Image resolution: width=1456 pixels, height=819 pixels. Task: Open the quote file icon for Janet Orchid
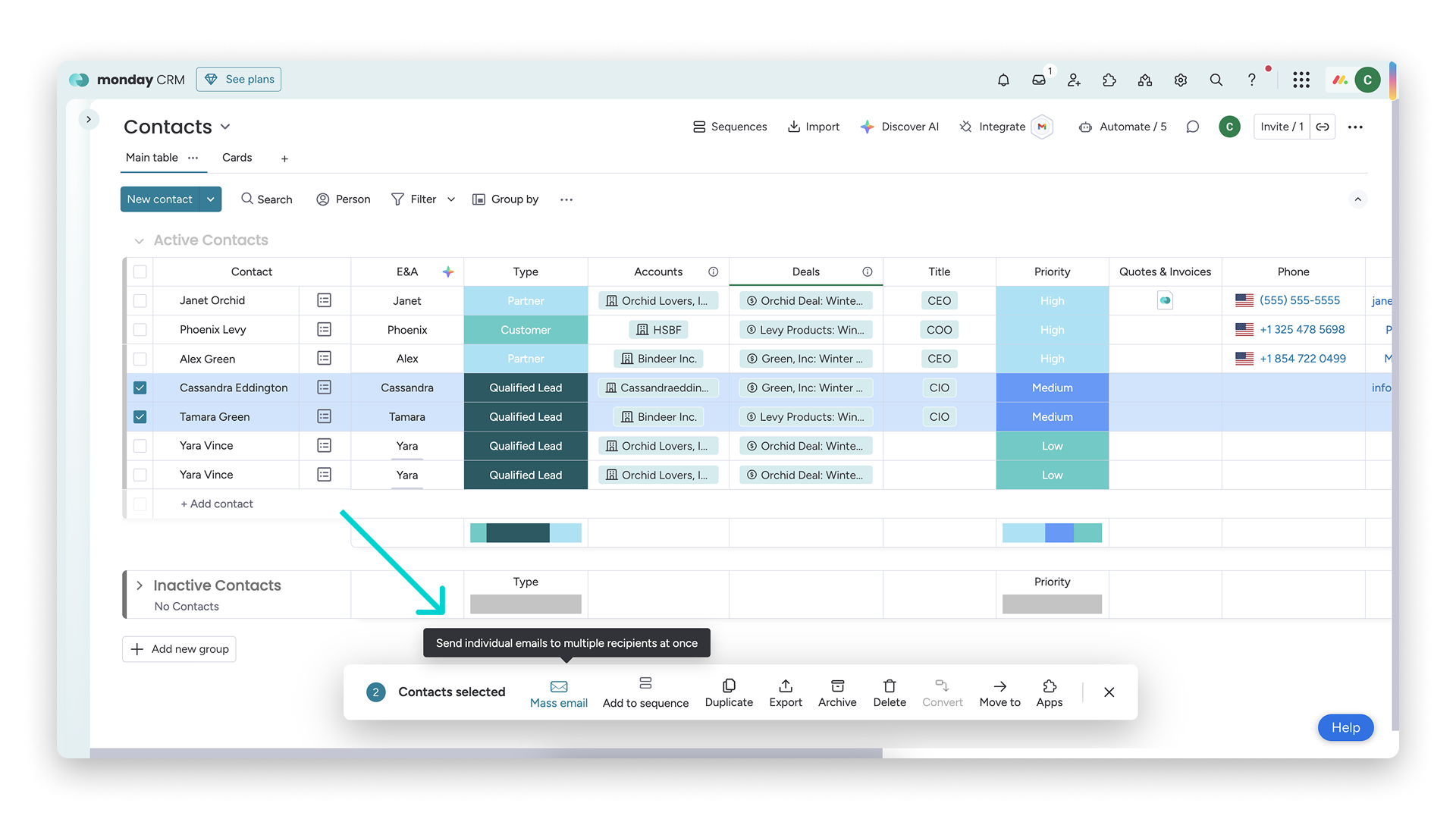click(1166, 300)
